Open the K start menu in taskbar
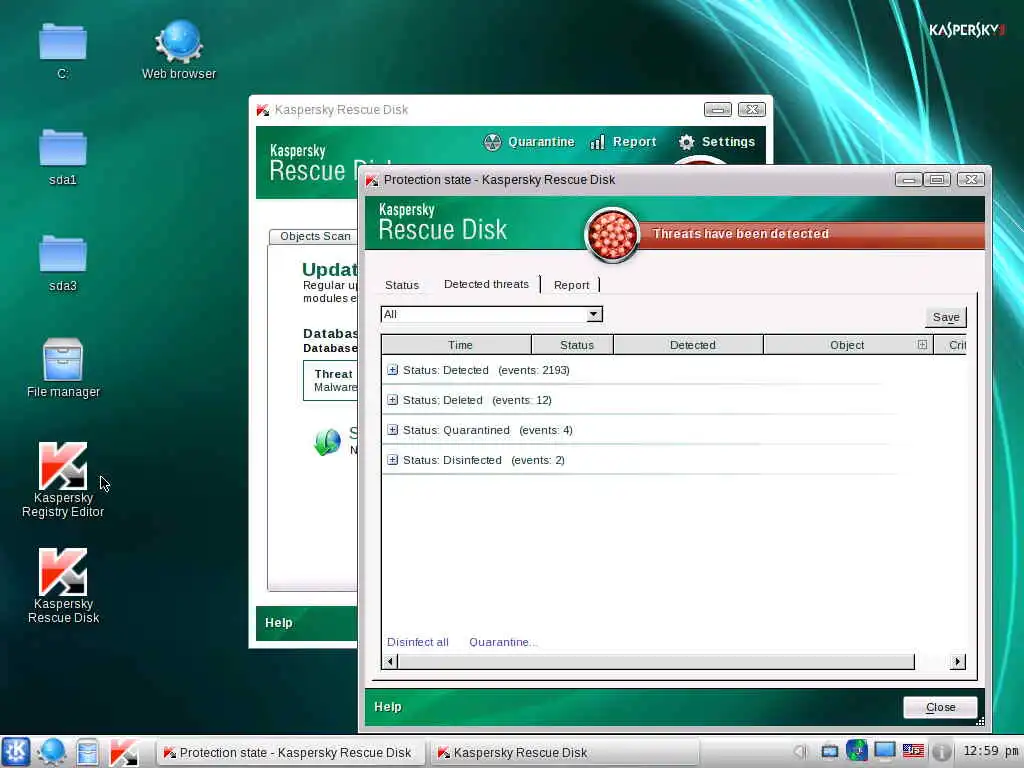 point(16,752)
